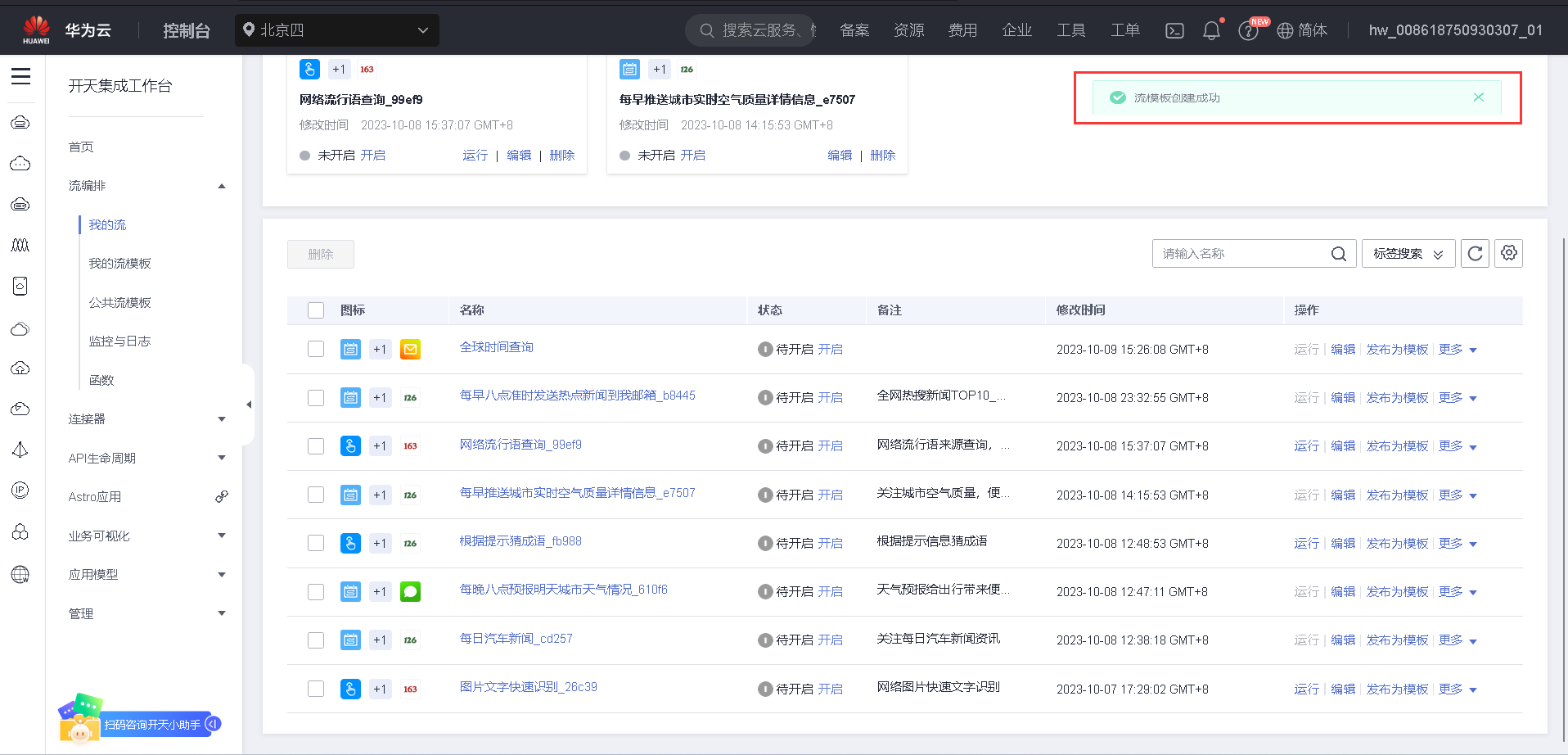This screenshot has width=1568, height=755.
Task: Open the 简体 language globe icon
Action: 1283,30
